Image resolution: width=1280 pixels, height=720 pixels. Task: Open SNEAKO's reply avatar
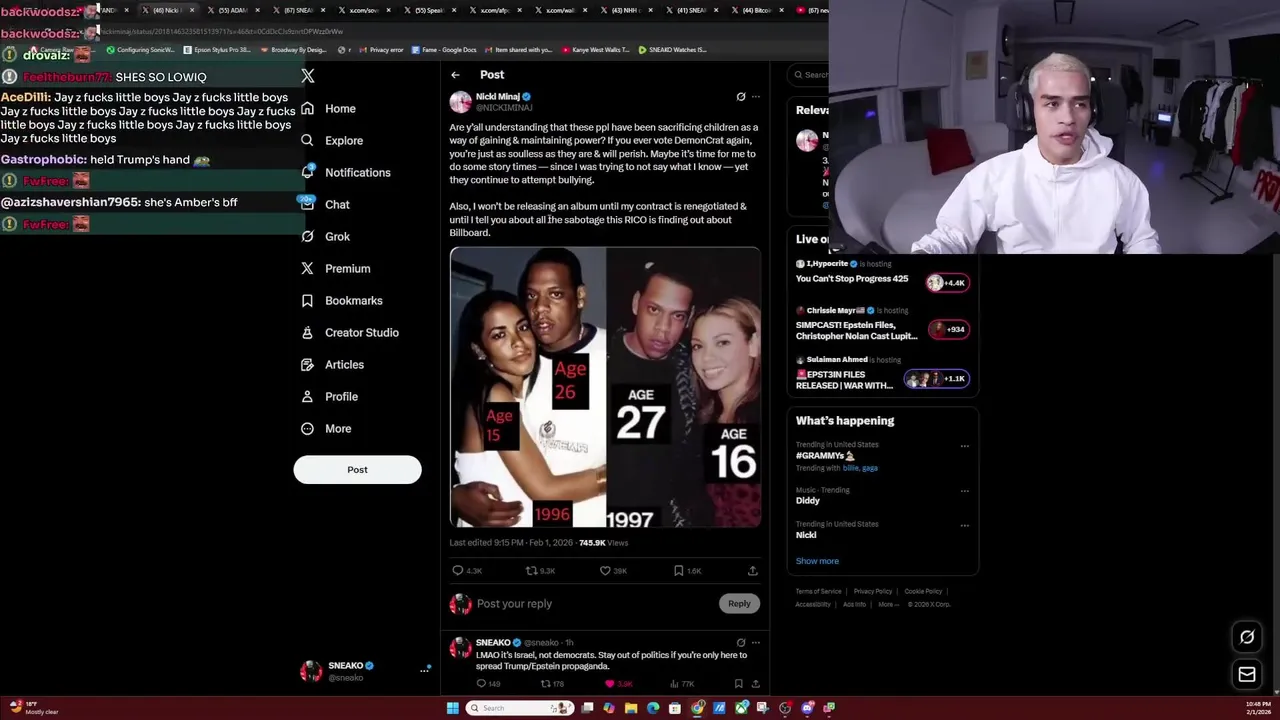pos(460,649)
